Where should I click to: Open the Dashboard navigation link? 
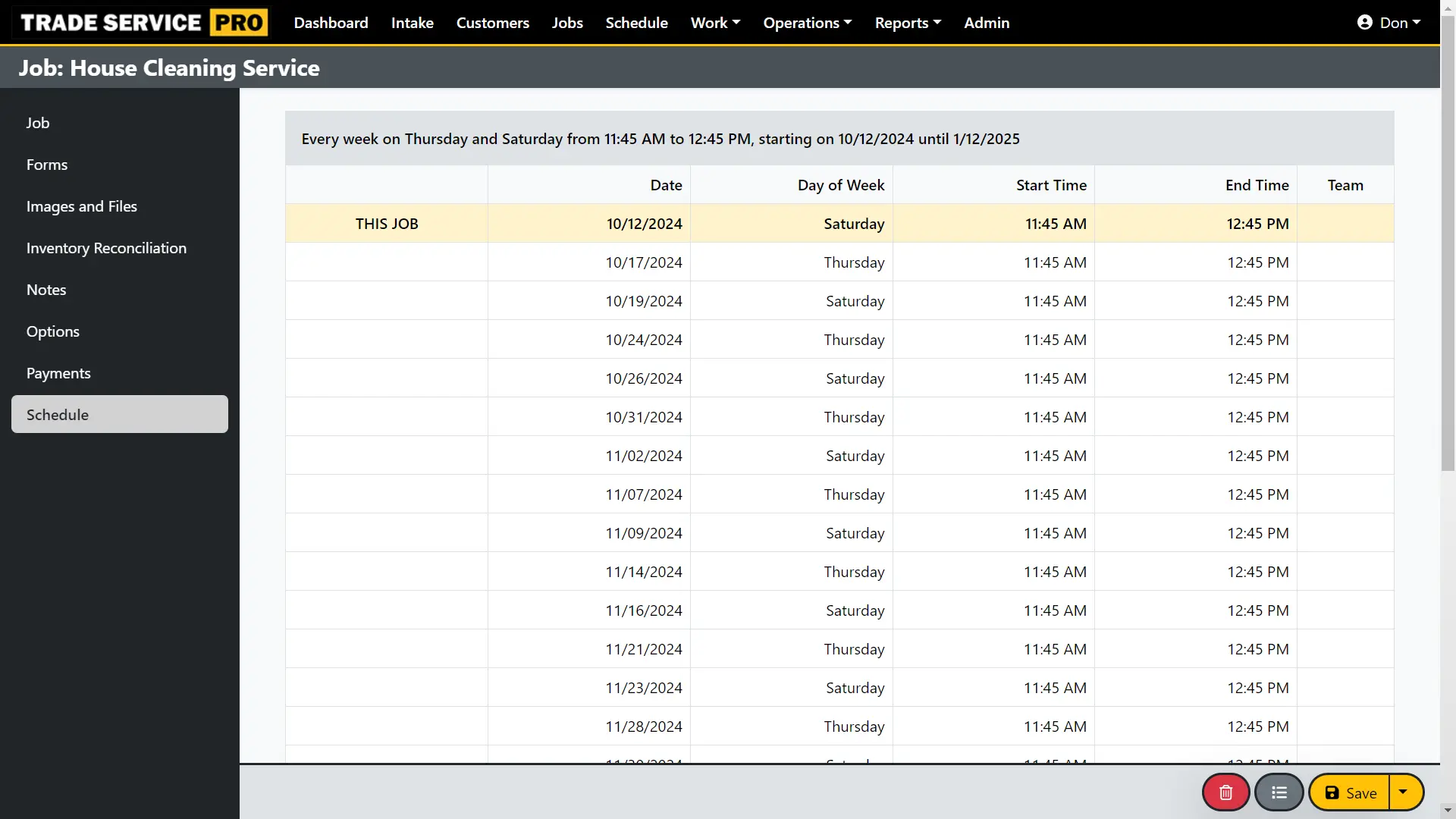tap(331, 22)
